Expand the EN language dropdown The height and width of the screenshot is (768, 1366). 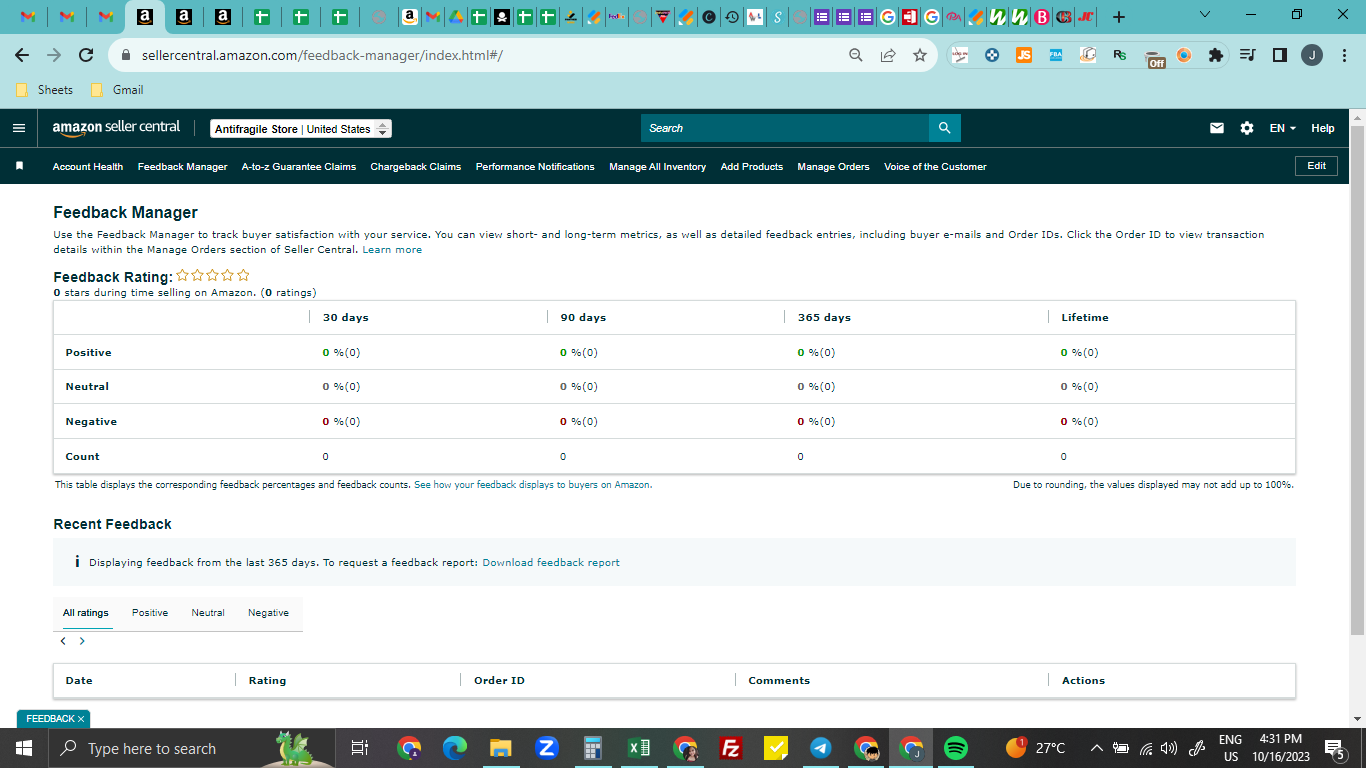pyautogui.click(x=1282, y=128)
